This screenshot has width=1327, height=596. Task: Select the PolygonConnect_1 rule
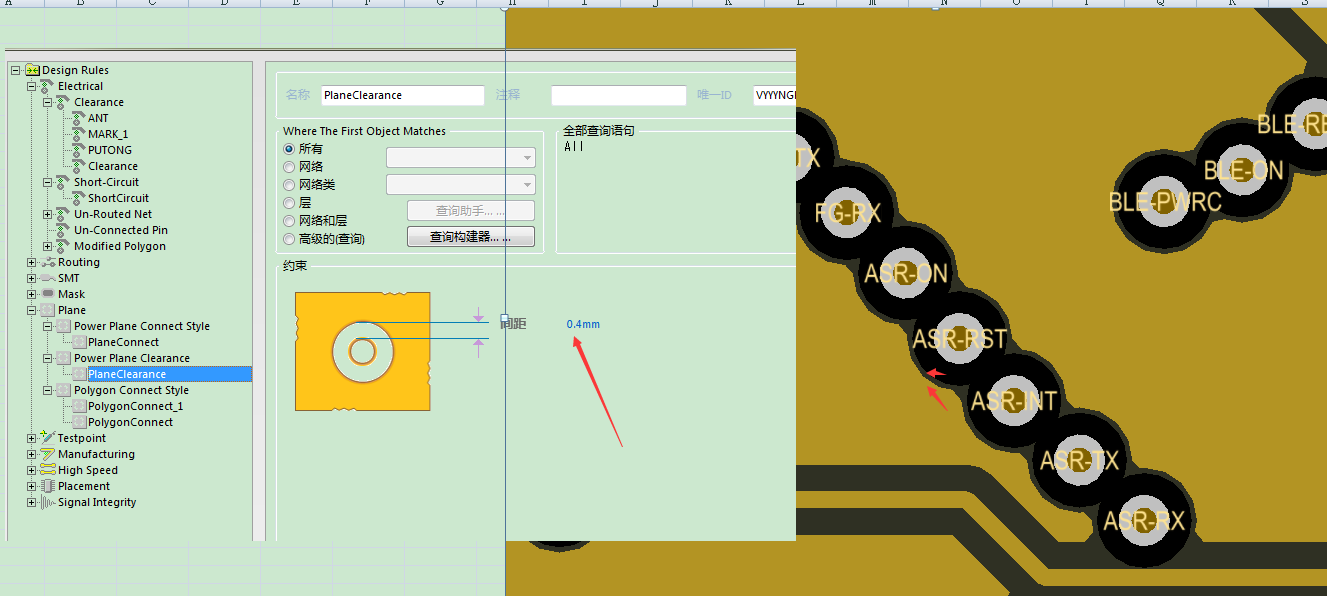[x=135, y=406]
